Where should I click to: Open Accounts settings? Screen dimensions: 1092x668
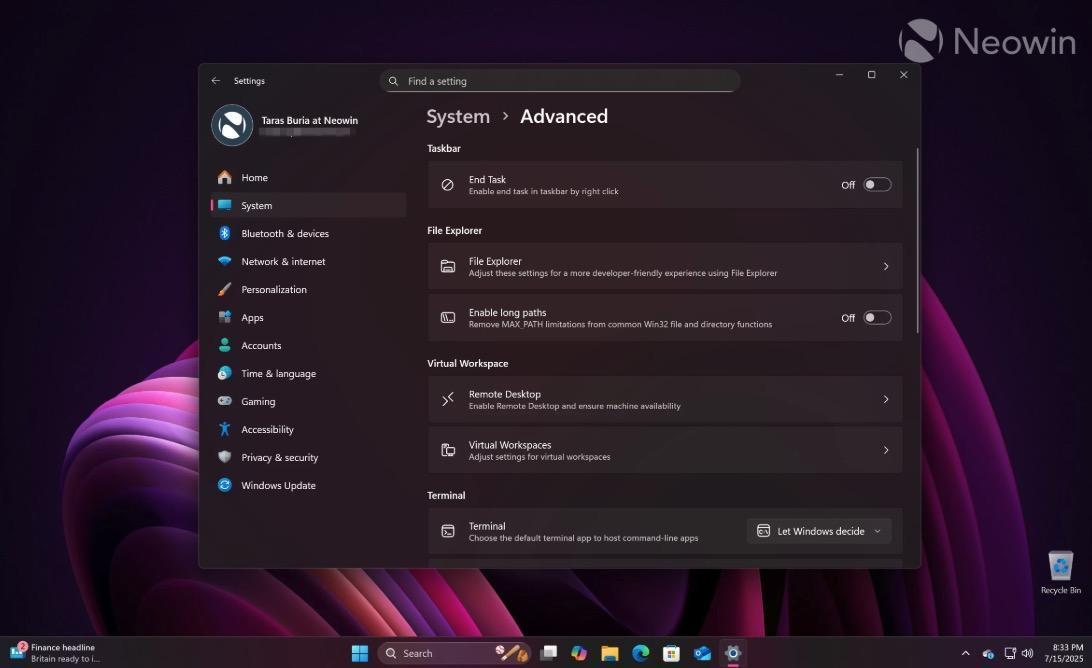[x=261, y=345]
